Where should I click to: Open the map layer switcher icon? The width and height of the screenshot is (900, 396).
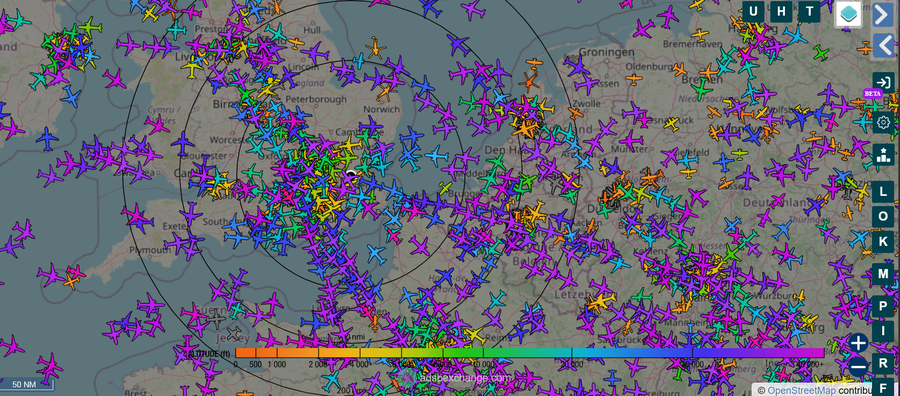click(x=848, y=13)
